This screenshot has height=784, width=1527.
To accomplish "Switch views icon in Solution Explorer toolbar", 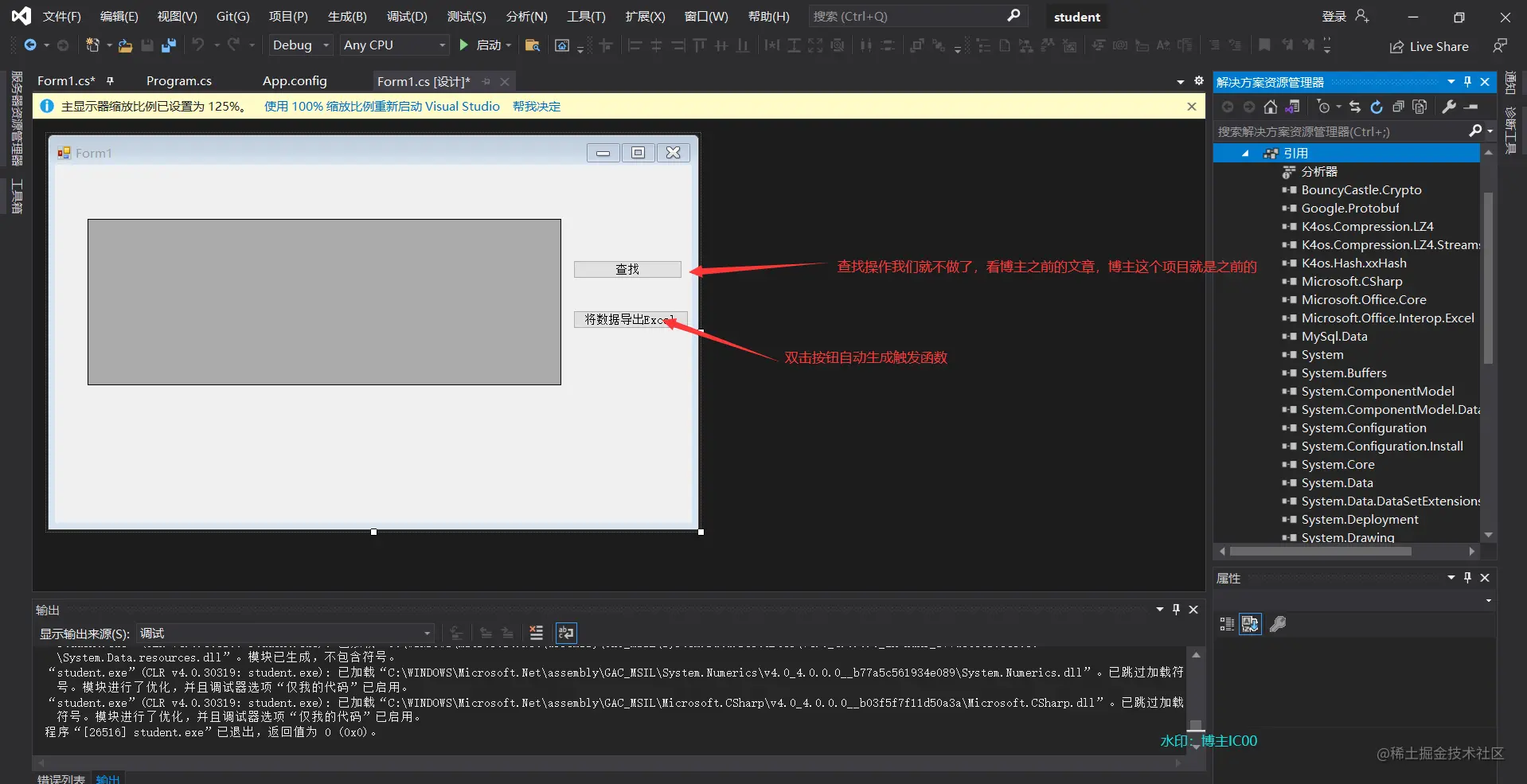I will [1293, 107].
